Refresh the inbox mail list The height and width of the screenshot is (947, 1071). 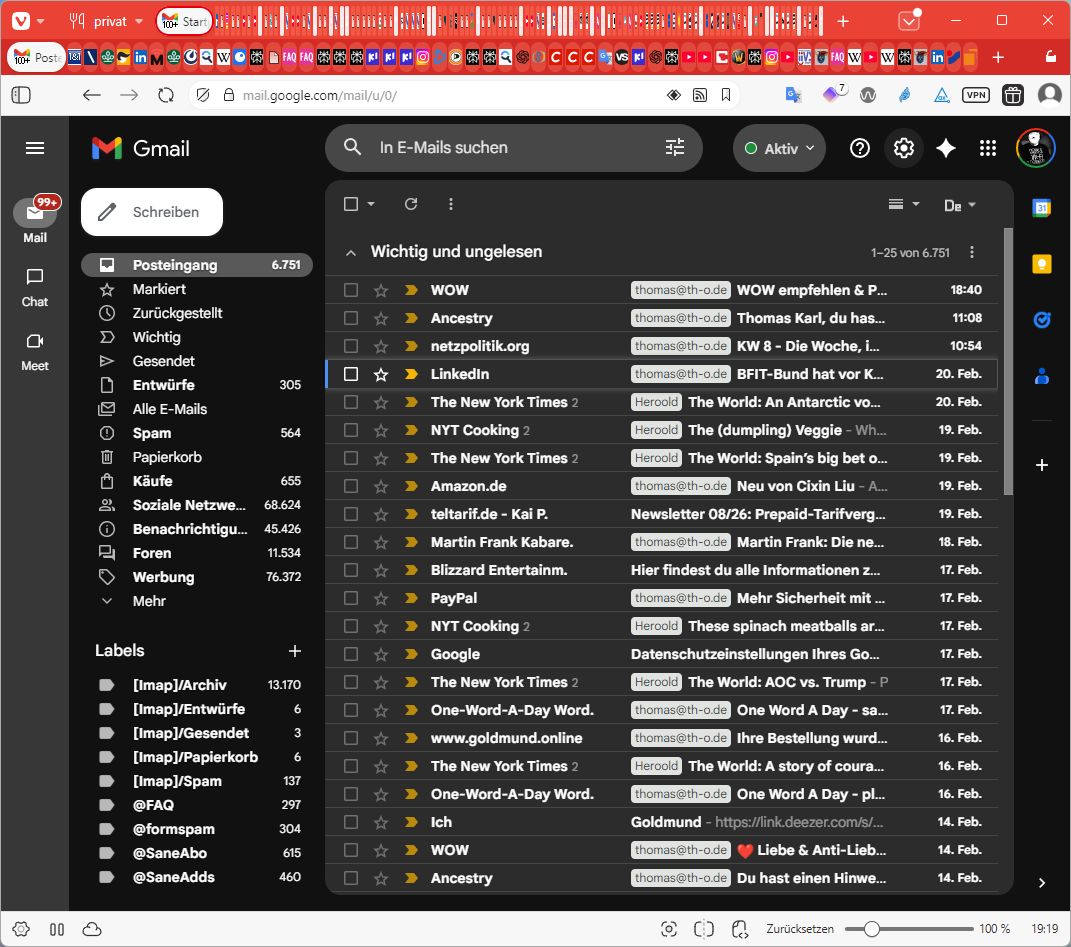point(410,204)
